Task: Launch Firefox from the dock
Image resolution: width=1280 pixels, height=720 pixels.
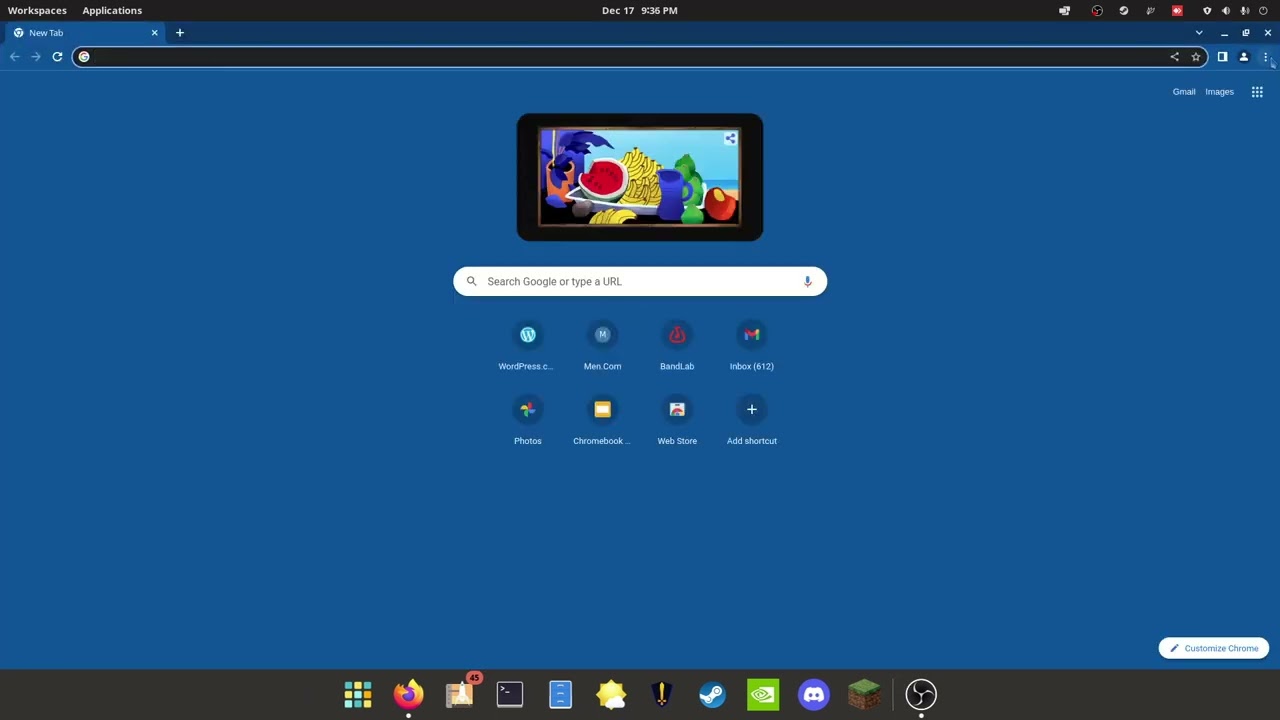Action: pyautogui.click(x=408, y=694)
